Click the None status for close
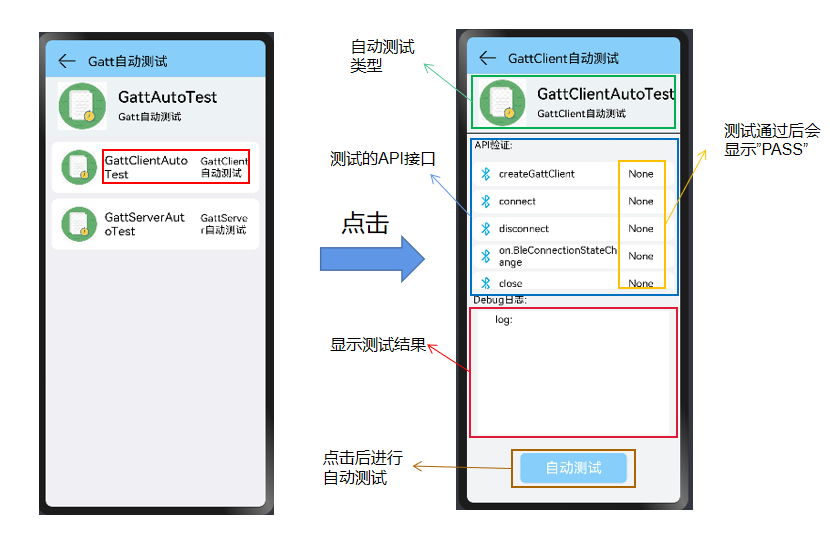This screenshot has height=537, width=830. pos(641,284)
